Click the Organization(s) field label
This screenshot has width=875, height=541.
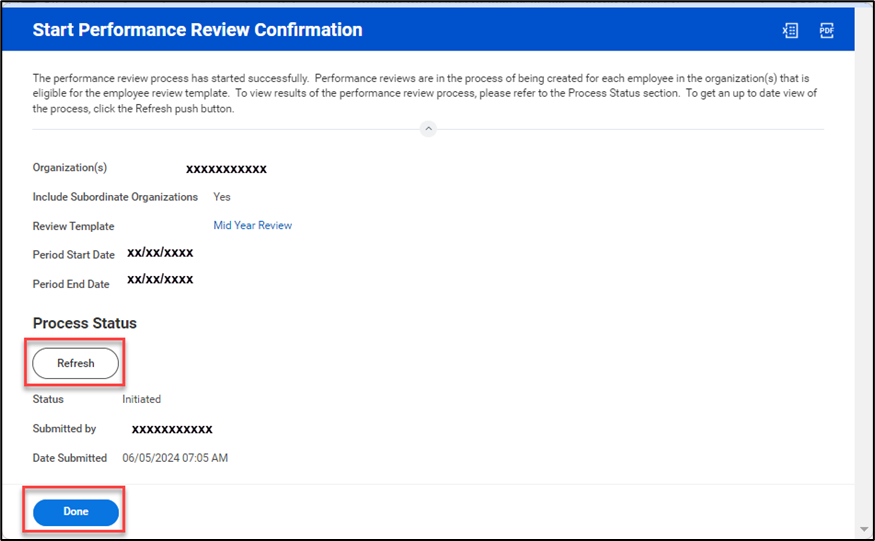pos(69,168)
